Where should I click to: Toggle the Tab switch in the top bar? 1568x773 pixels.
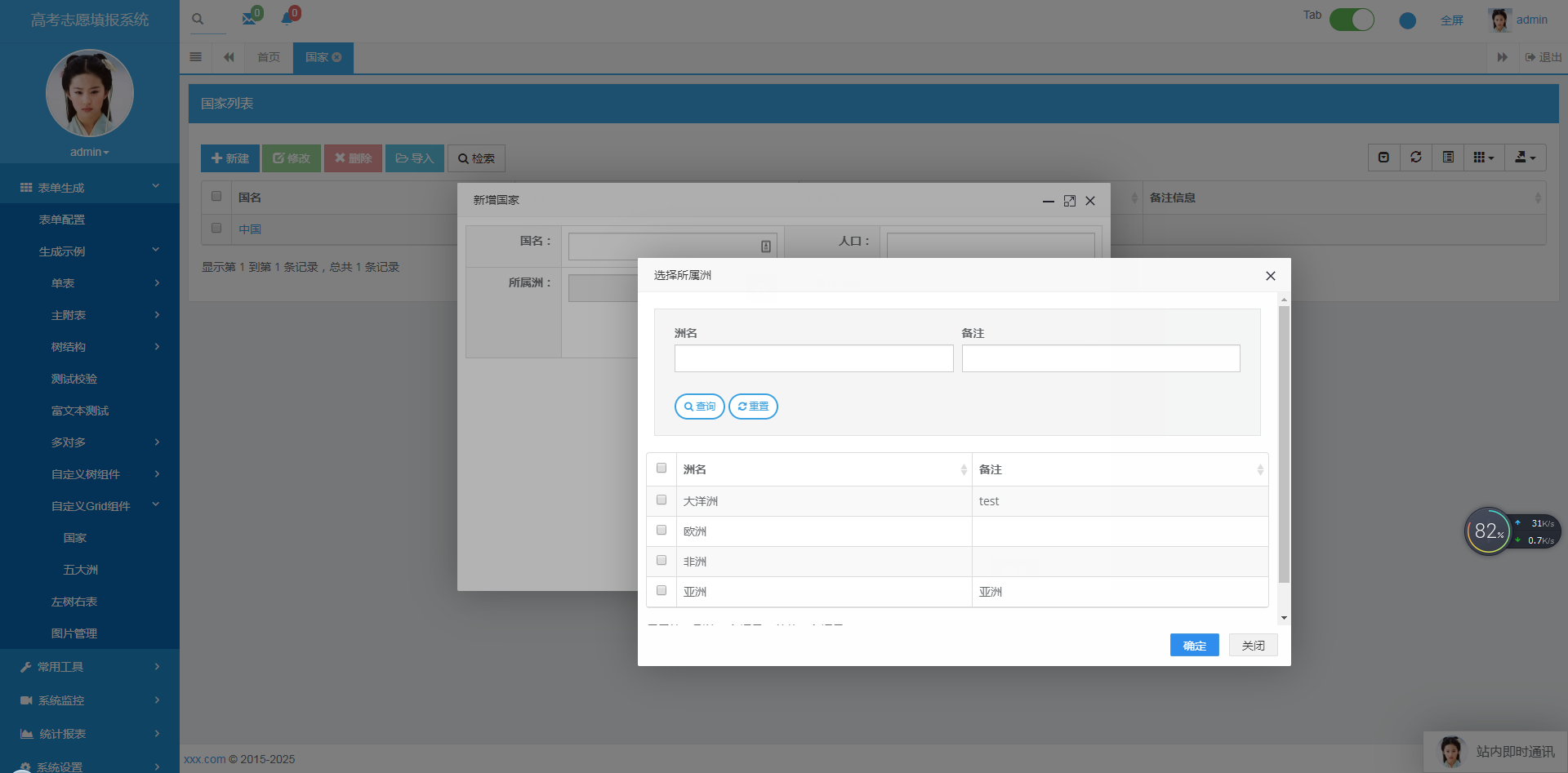pos(1352,20)
